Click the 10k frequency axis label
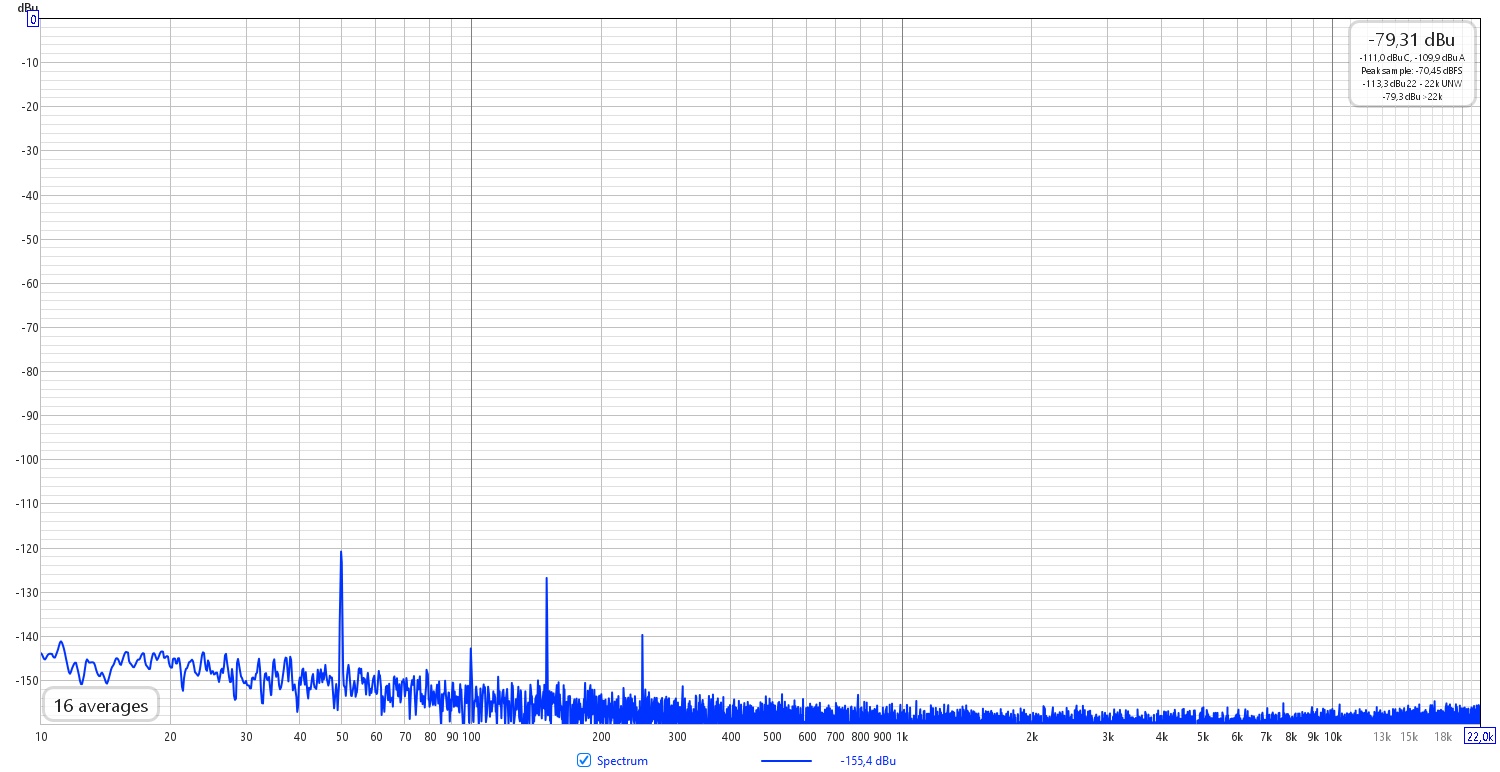The width and height of the screenshot is (1500, 772). click(1332, 737)
